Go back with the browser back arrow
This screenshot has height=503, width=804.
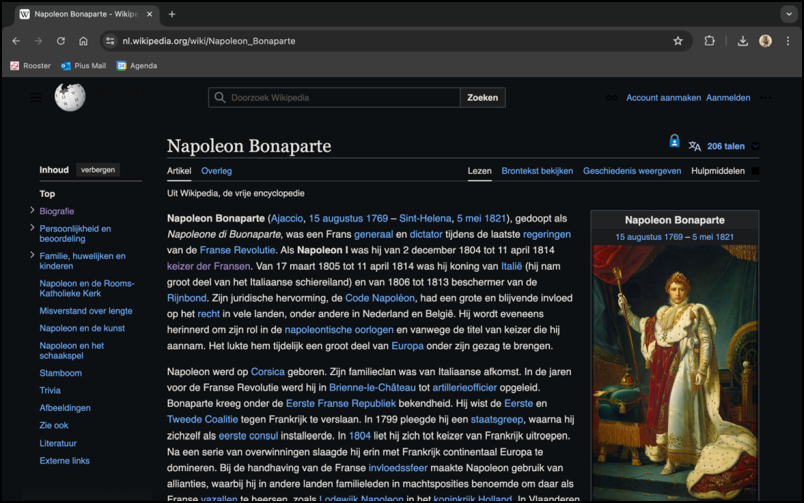point(16,41)
